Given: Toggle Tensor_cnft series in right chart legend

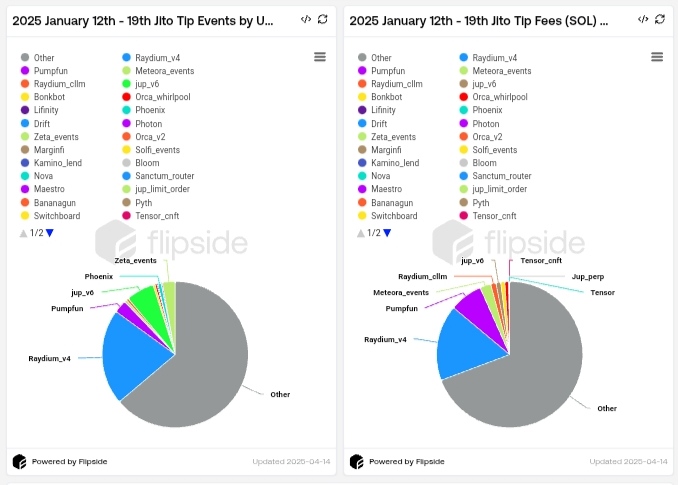Looking at the screenshot, I should pos(494,216).
